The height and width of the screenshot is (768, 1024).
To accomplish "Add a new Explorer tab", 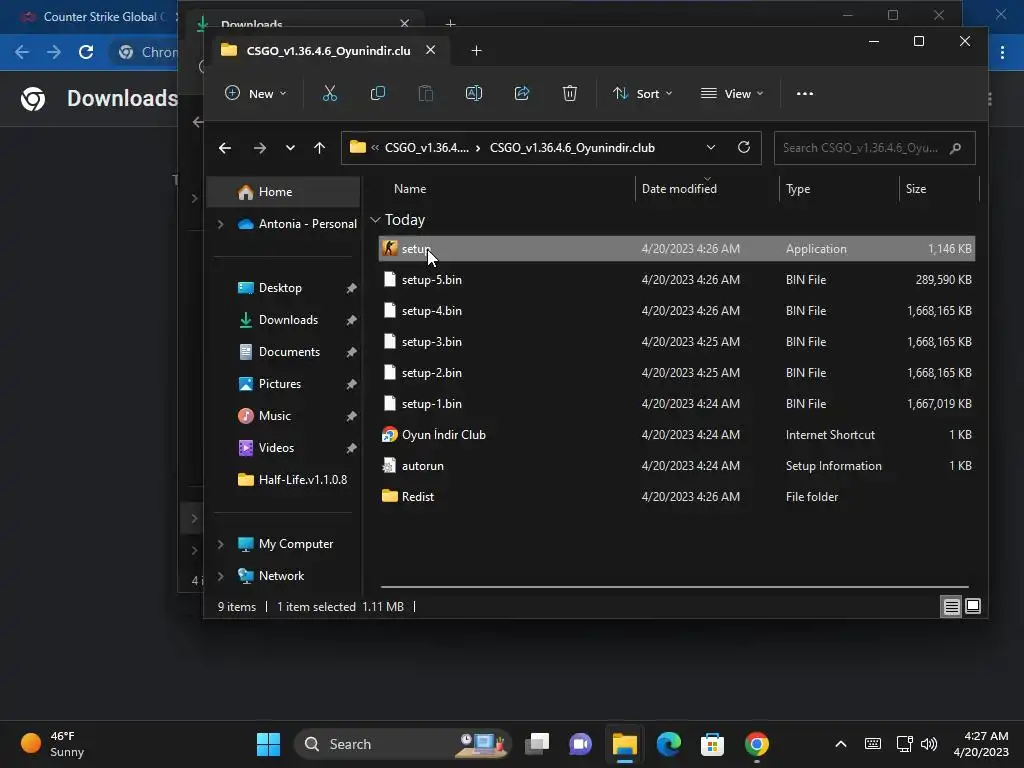I will pyautogui.click(x=476, y=51).
